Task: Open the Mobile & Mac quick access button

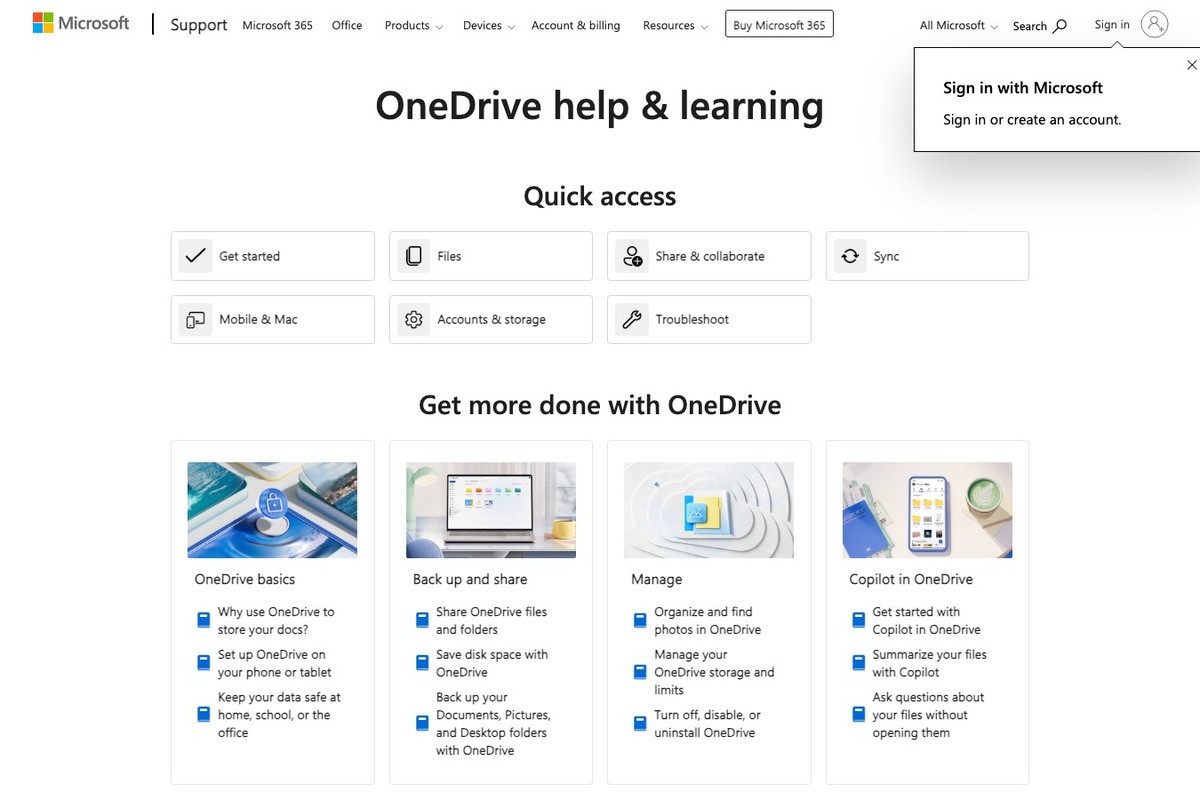Action: point(273,319)
